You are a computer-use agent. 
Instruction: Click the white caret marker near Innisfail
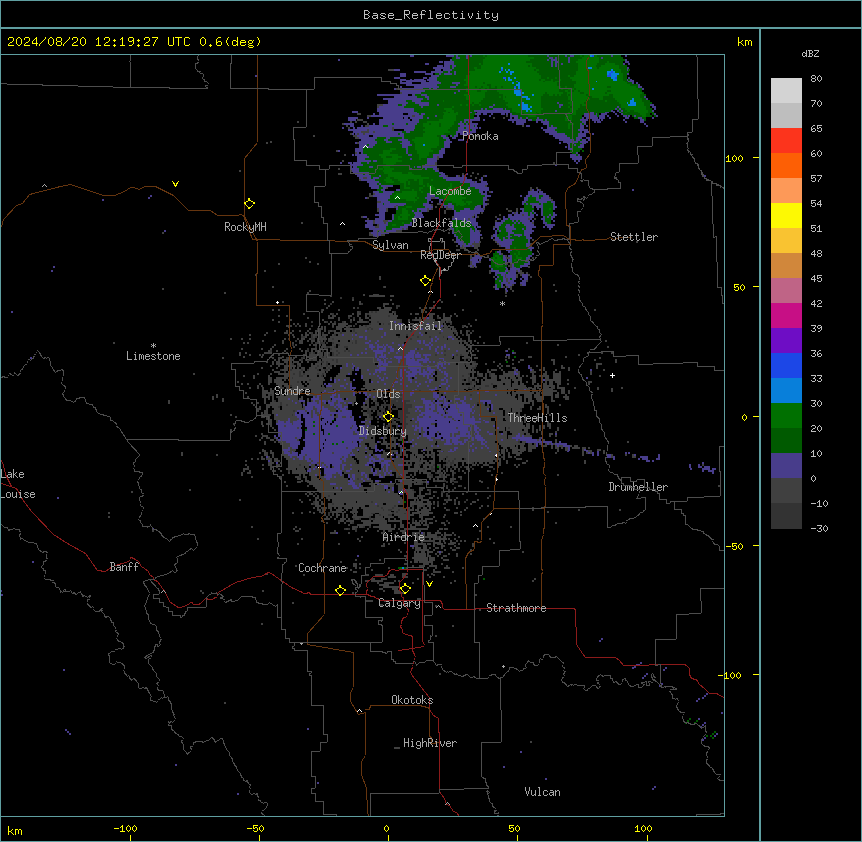click(400, 348)
